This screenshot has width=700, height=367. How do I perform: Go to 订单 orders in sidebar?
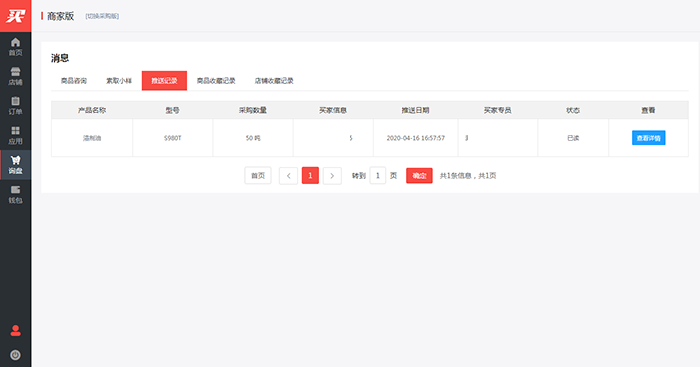[15, 106]
